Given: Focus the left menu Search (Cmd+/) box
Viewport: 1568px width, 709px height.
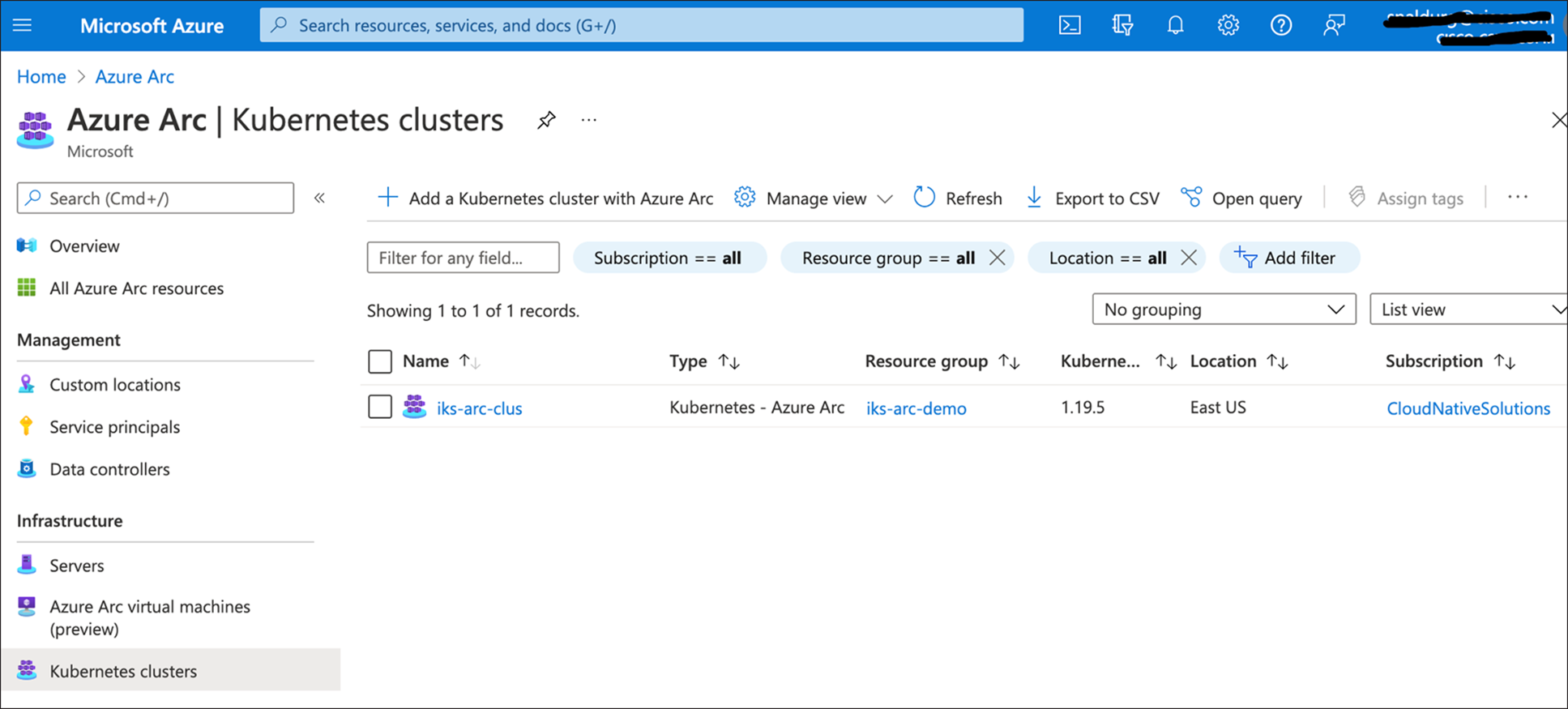Looking at the screenshot, I should point(156,198).
